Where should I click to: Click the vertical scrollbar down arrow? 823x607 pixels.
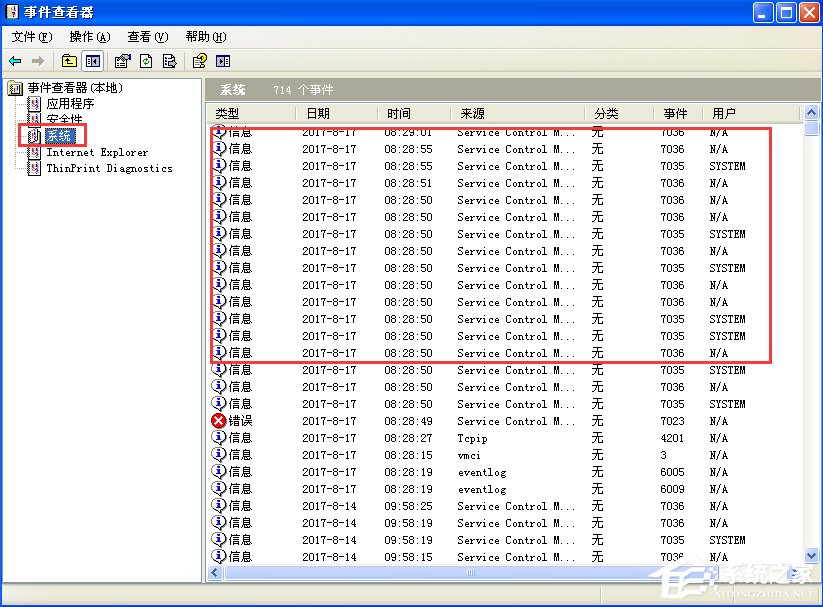(812, 556)
